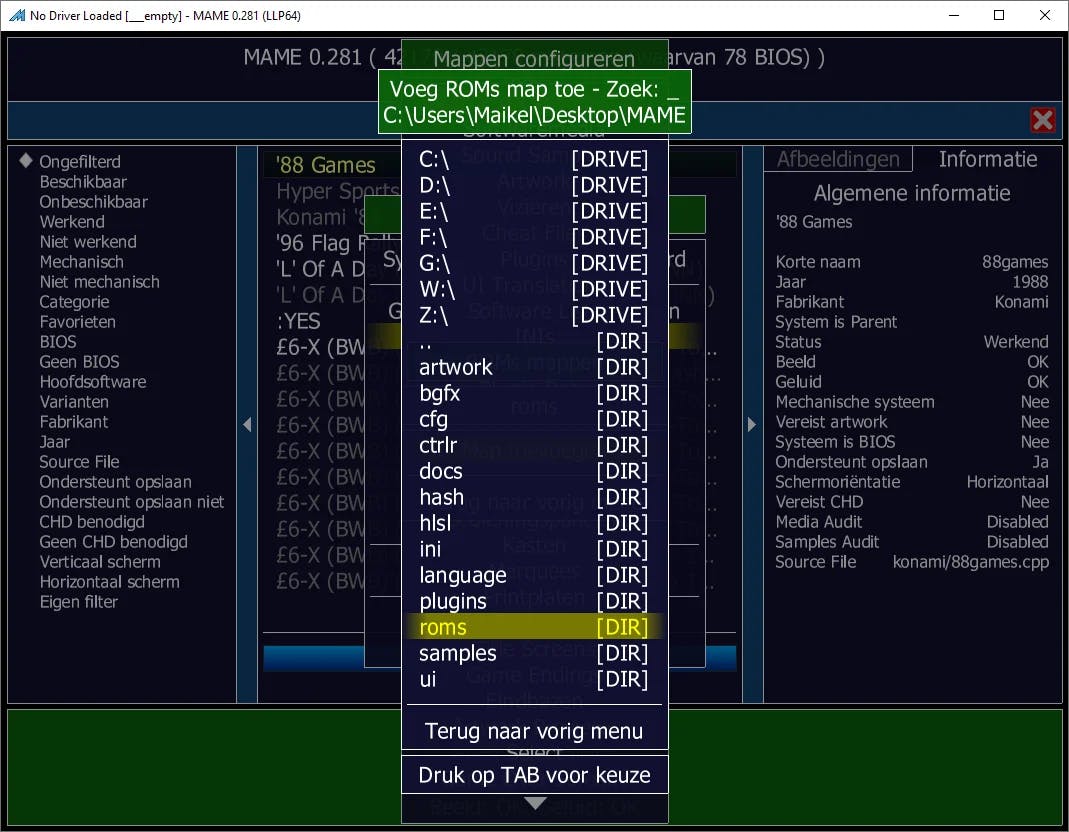Select the Ondersteunt opslaan niet filter
The image size is (1069, 832).
(132, 501)
